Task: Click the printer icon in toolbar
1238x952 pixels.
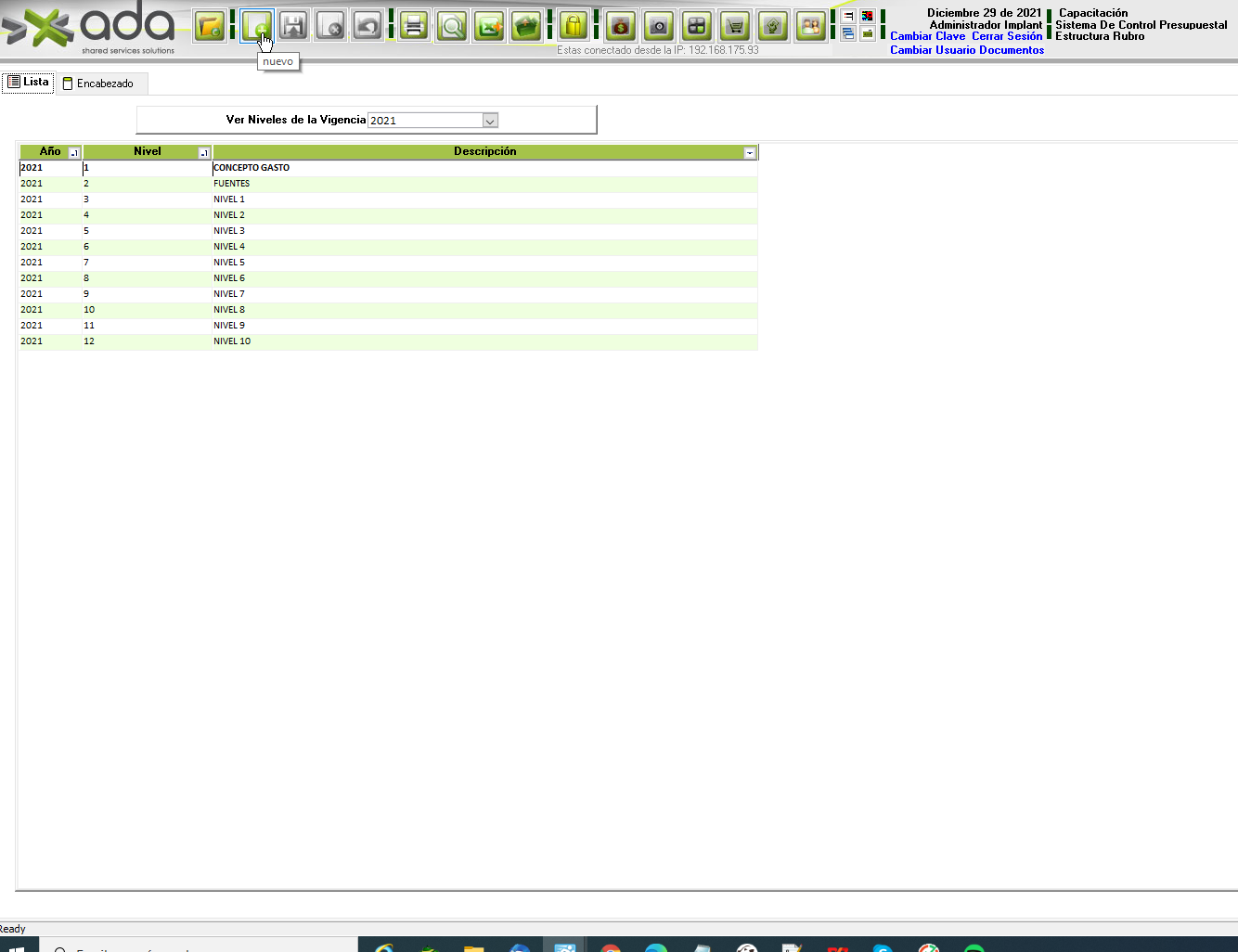Action: tap(414, 26)
